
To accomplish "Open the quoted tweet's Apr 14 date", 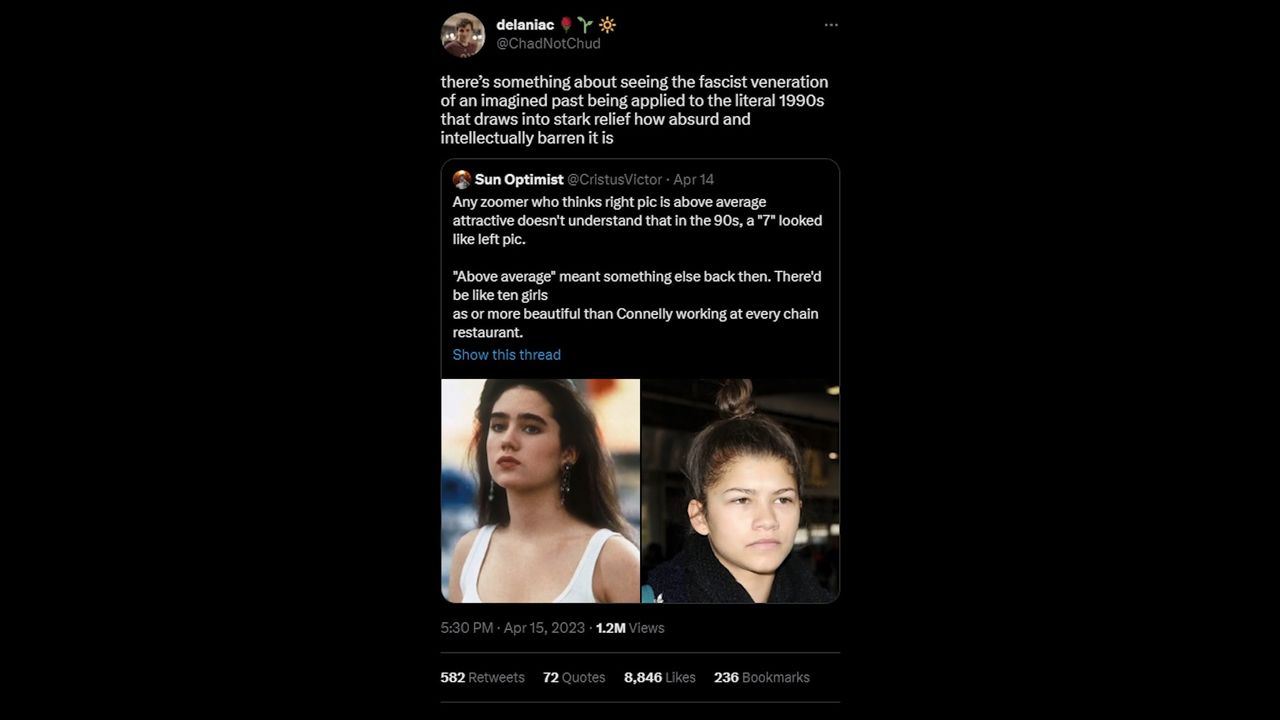I will click(x=694, y=180).
